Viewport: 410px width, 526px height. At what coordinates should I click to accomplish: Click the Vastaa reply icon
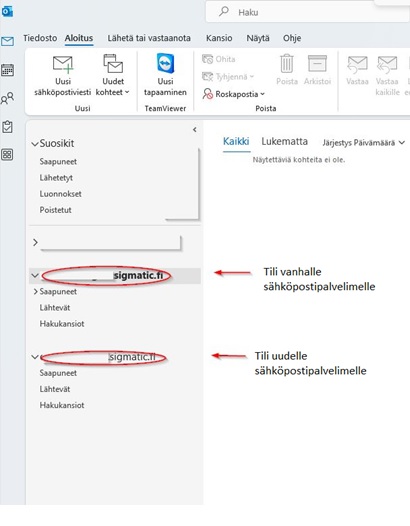(357, 64)
